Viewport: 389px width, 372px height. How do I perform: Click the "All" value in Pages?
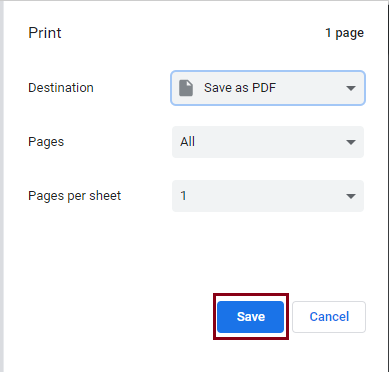click(x=188, y=142)
